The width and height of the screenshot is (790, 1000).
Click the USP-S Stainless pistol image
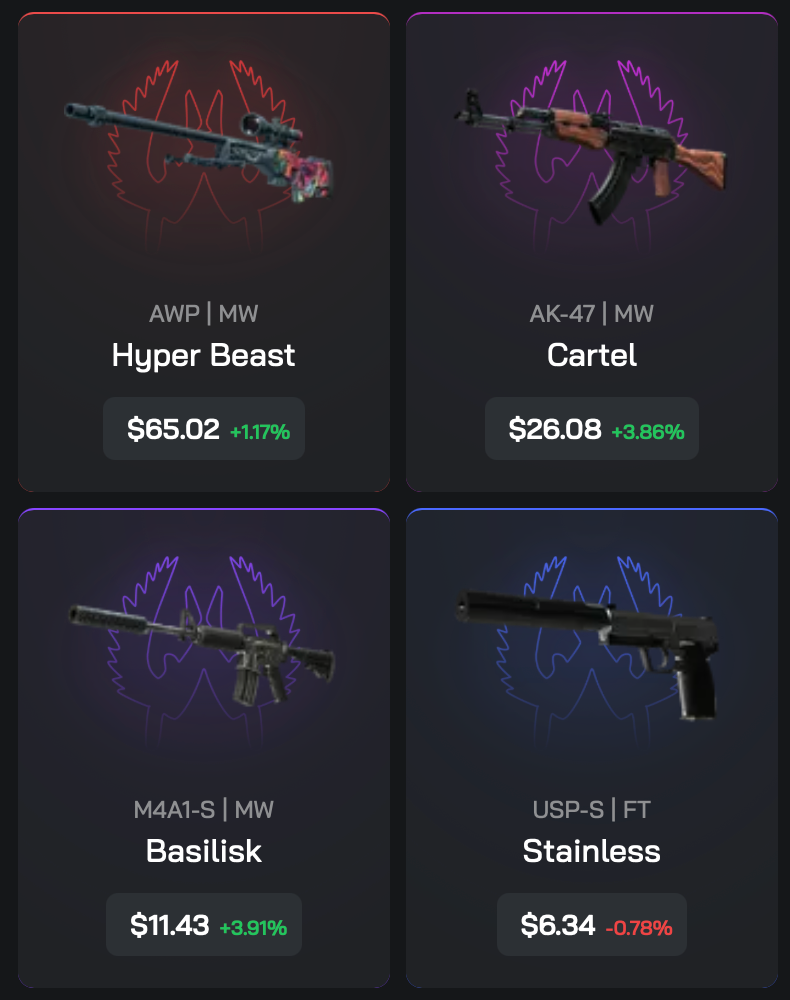(x=588, y=655)
